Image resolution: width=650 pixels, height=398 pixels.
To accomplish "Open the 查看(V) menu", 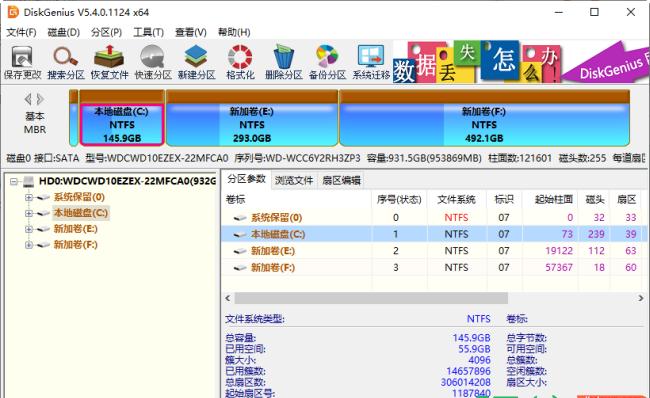I will pos(191,32).
